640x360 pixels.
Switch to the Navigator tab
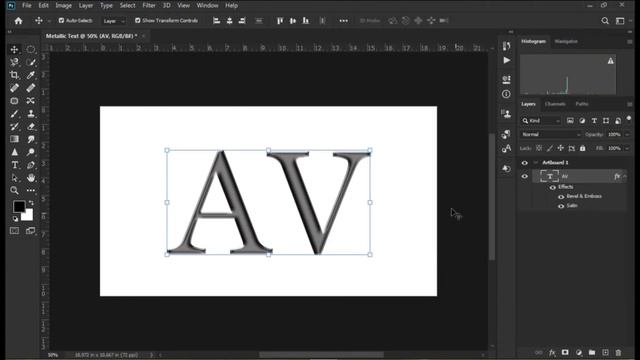coord(566,42)
